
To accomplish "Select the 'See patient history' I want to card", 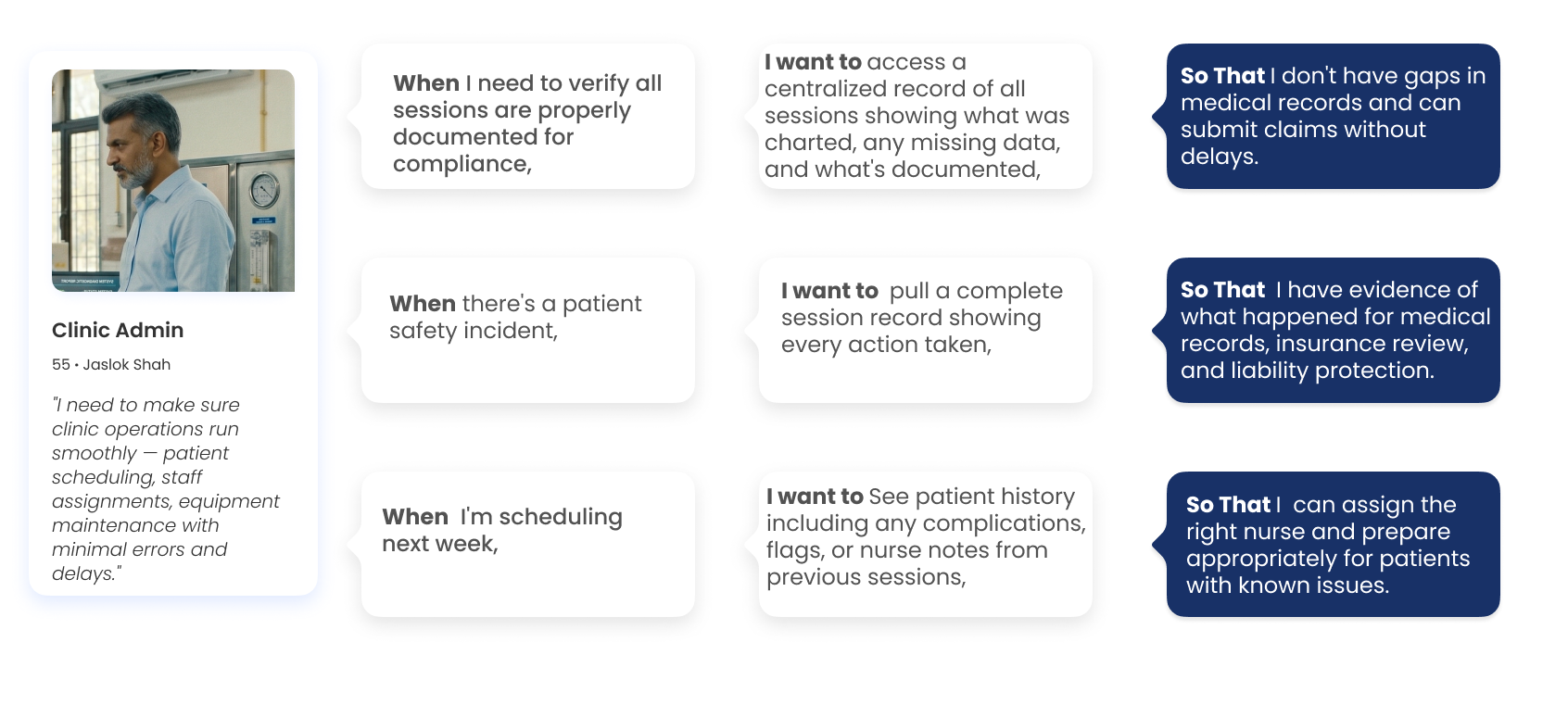I will tap(926, 544).
